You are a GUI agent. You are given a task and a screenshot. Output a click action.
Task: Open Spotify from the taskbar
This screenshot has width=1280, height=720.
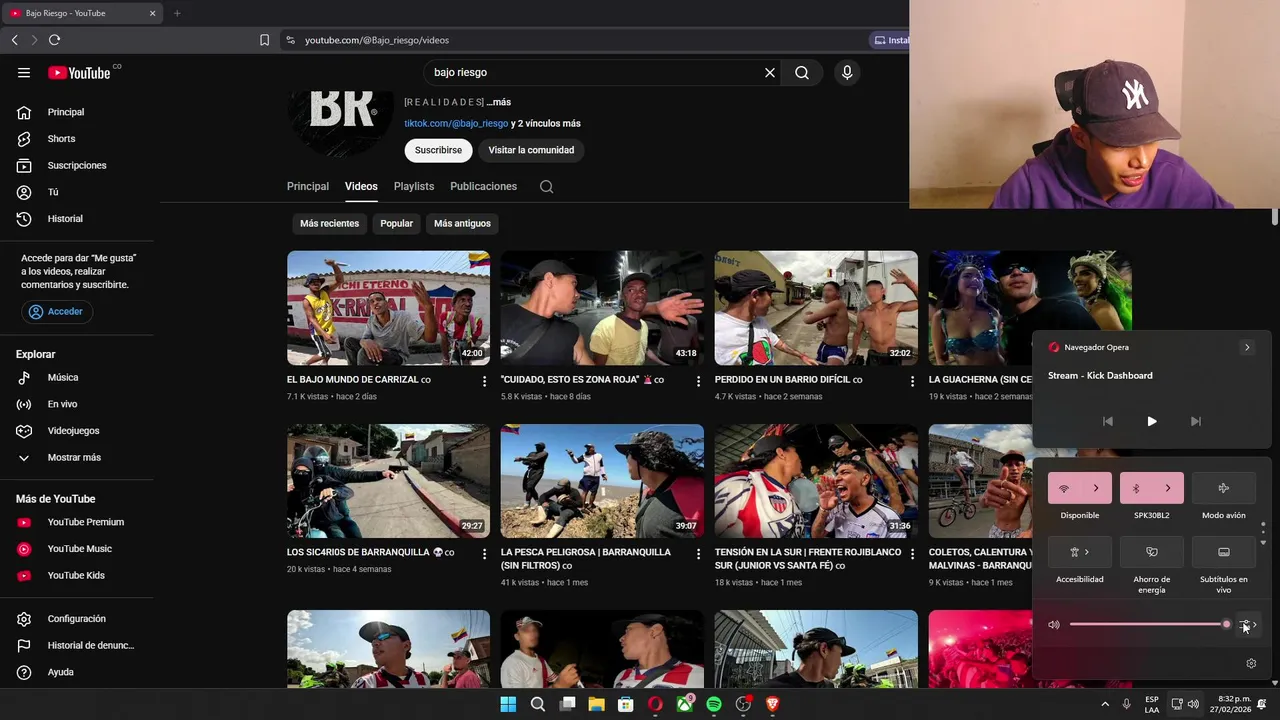click(x=714, y=704)
